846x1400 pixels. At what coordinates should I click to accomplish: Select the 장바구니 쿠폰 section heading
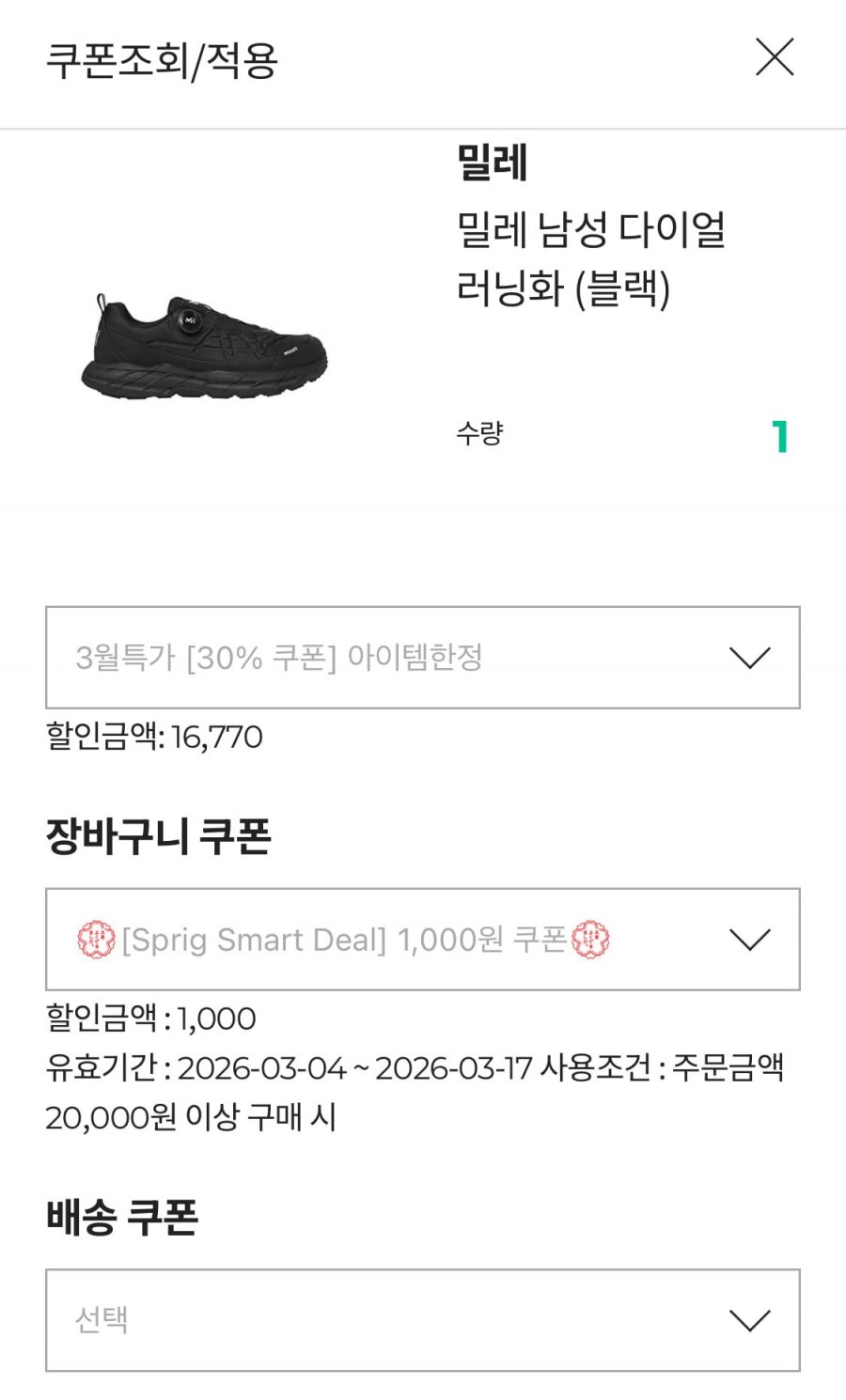(158, 836)
